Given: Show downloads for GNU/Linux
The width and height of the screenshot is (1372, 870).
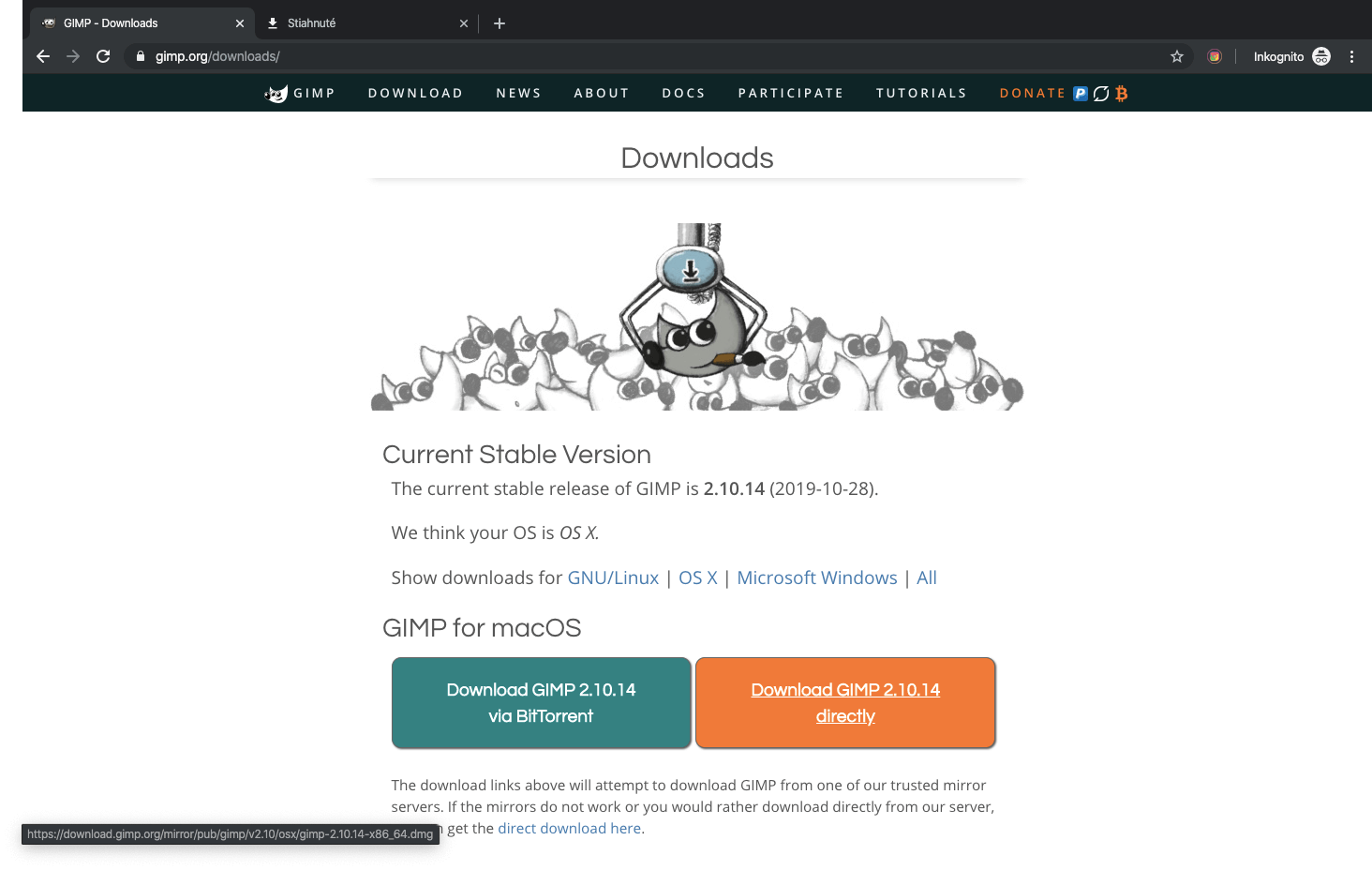Looking at the screenshot, I should coord(613,577).
